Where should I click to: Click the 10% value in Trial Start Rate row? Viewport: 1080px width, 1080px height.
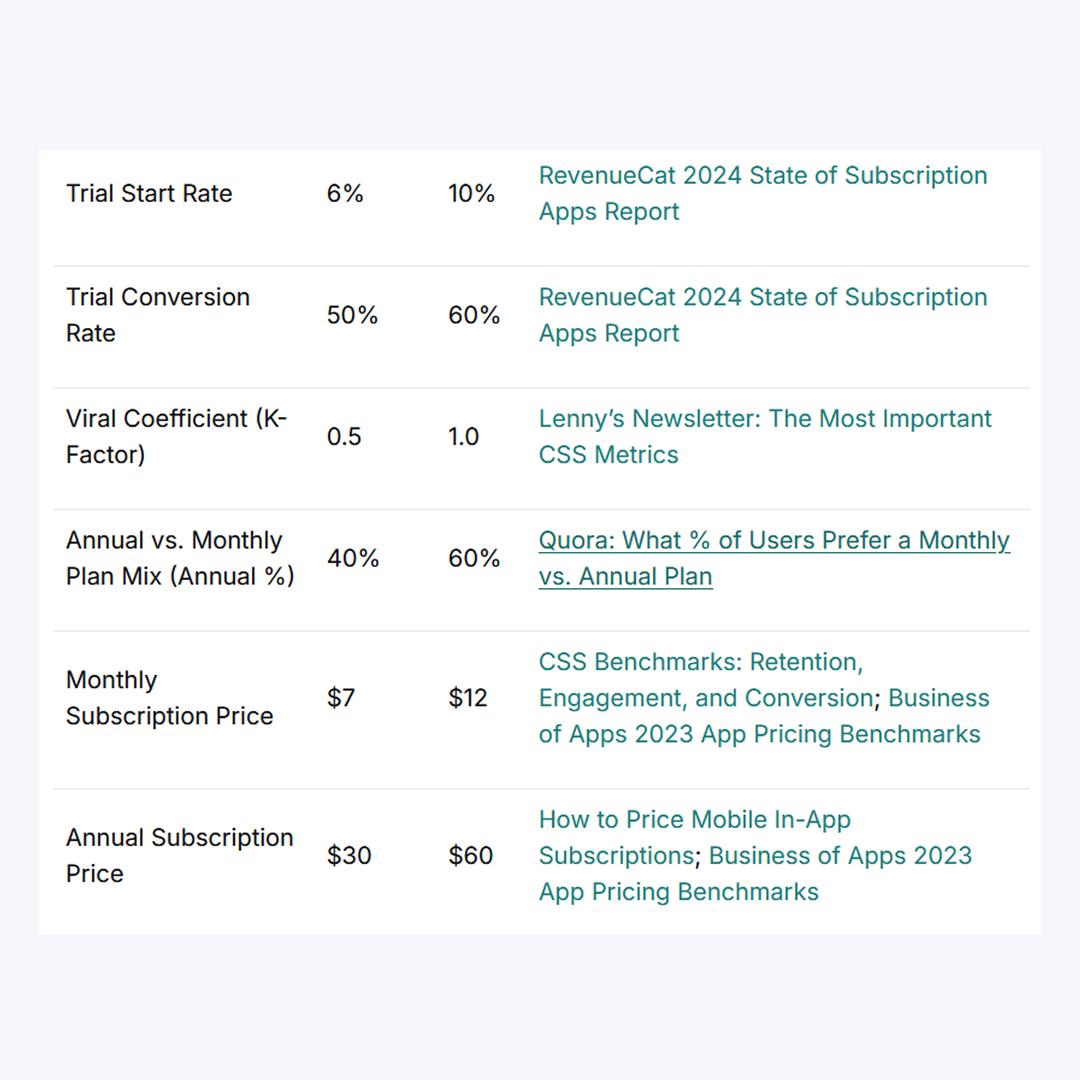pos(471,194)
